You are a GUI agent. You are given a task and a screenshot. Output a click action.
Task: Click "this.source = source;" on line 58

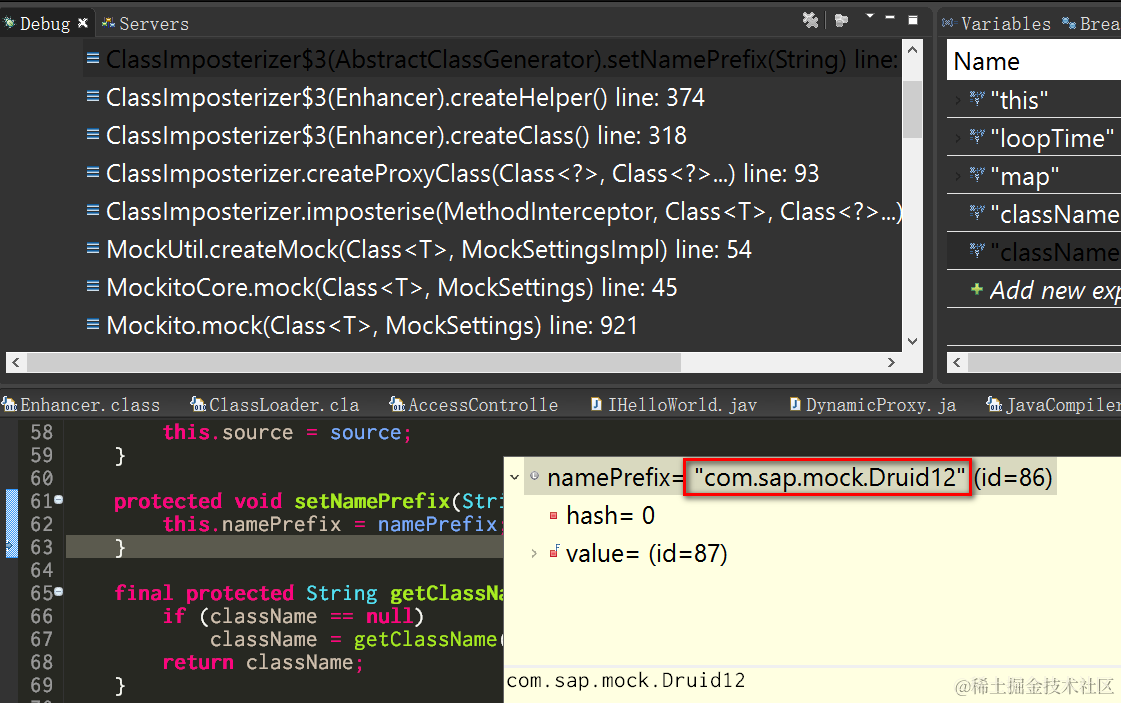point(287,433)
